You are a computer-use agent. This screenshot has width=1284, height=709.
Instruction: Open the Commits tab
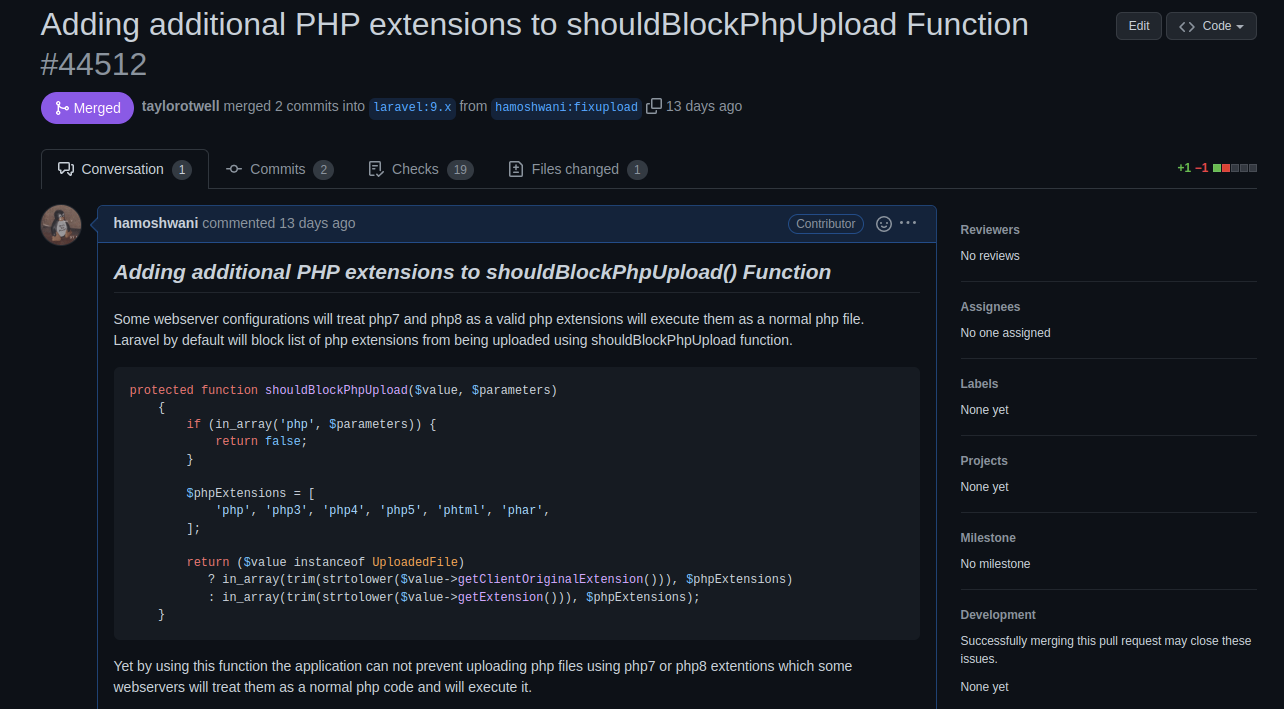pos(279,169)
